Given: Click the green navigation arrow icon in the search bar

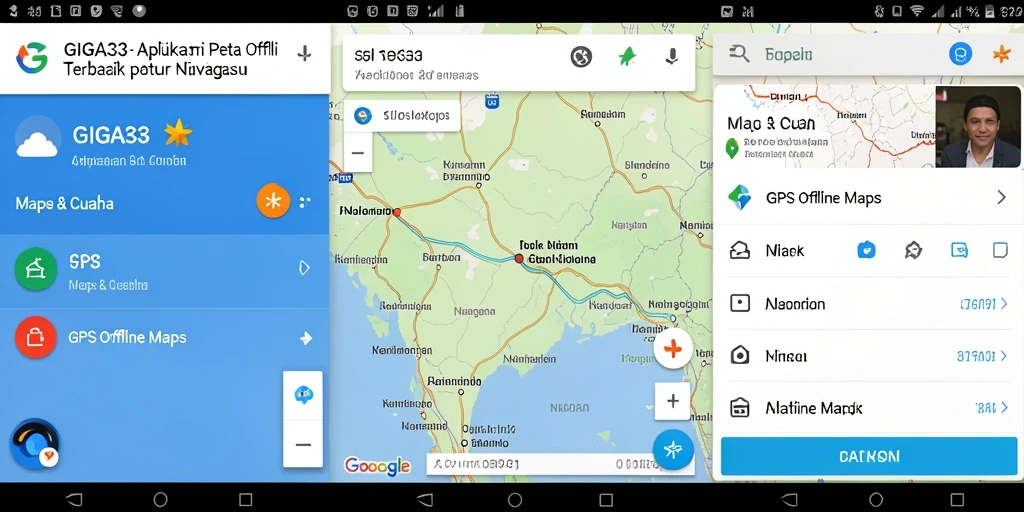Looking at the screenshot, I should 627,57.
